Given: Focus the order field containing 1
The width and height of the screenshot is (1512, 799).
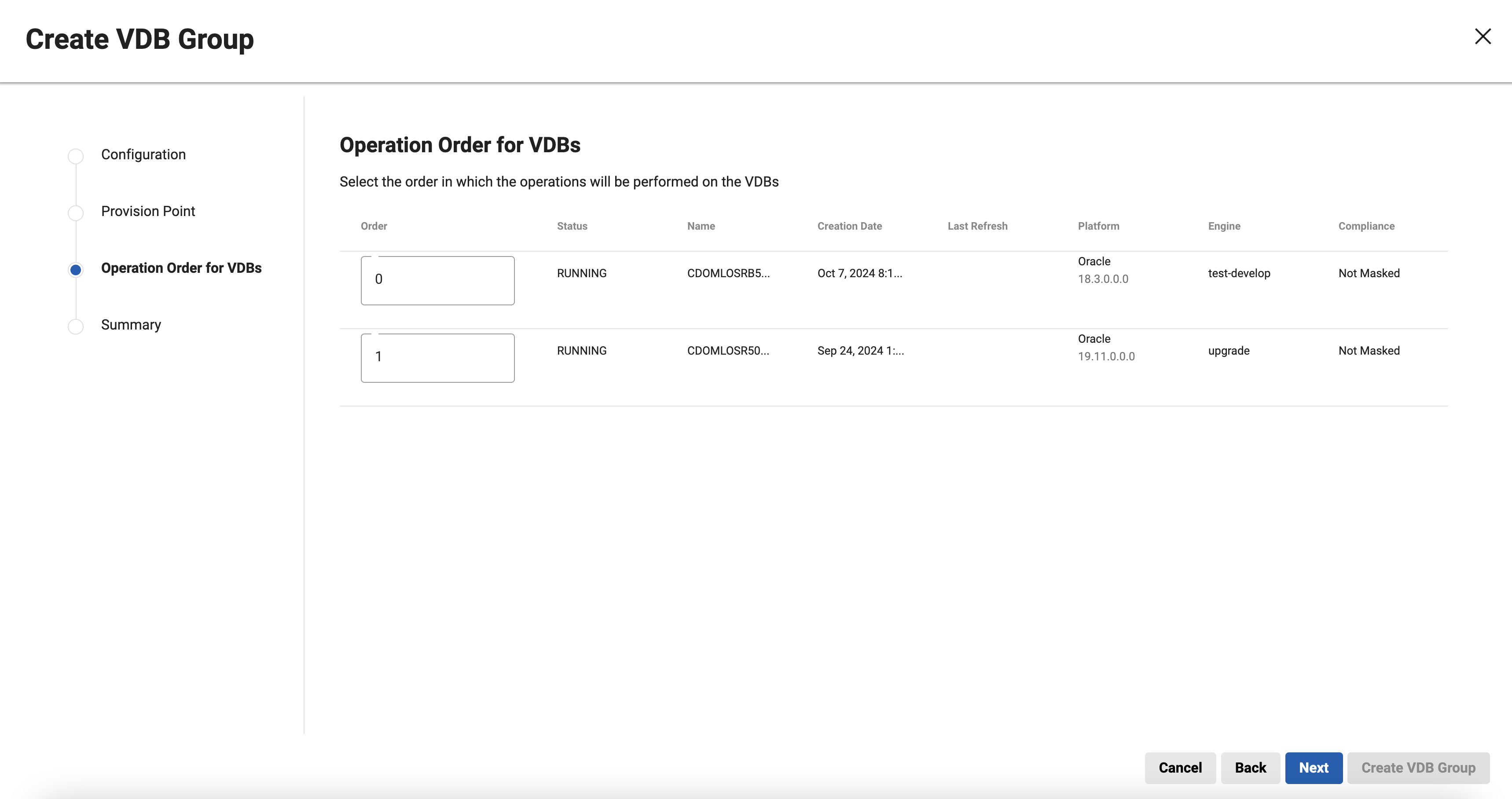Looking at the screenshot, I should click(437, 358).
